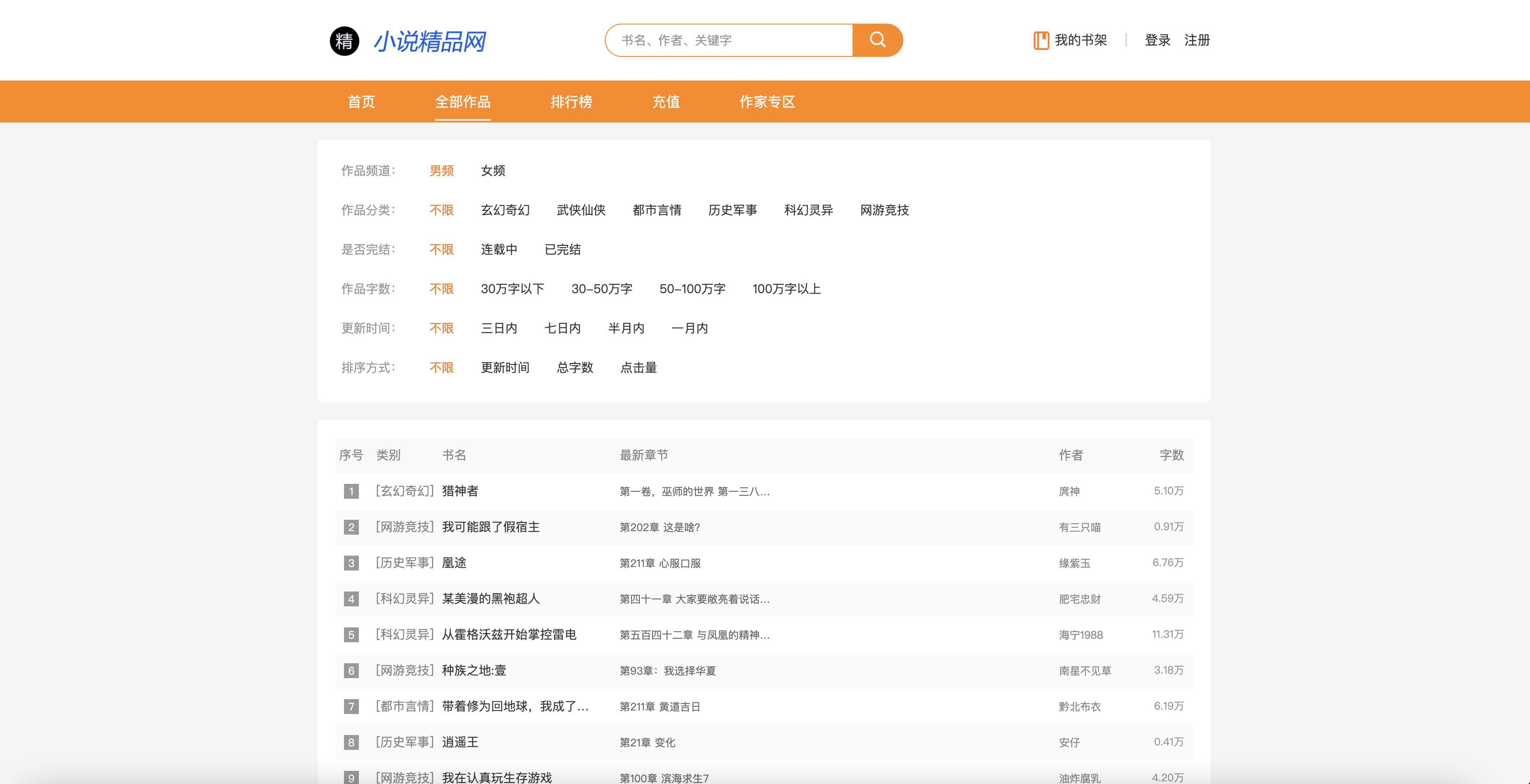Select 玄幻奇幻 category filter
The image size is (1530, 784).
pyautogui.click(x=505, y=210)
